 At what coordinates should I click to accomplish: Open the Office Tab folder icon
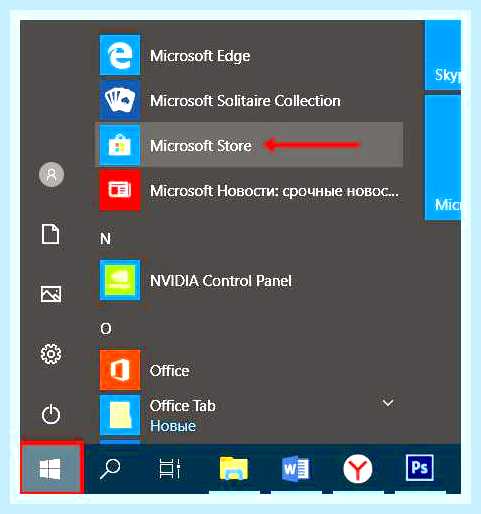click(x=120, y=415)
